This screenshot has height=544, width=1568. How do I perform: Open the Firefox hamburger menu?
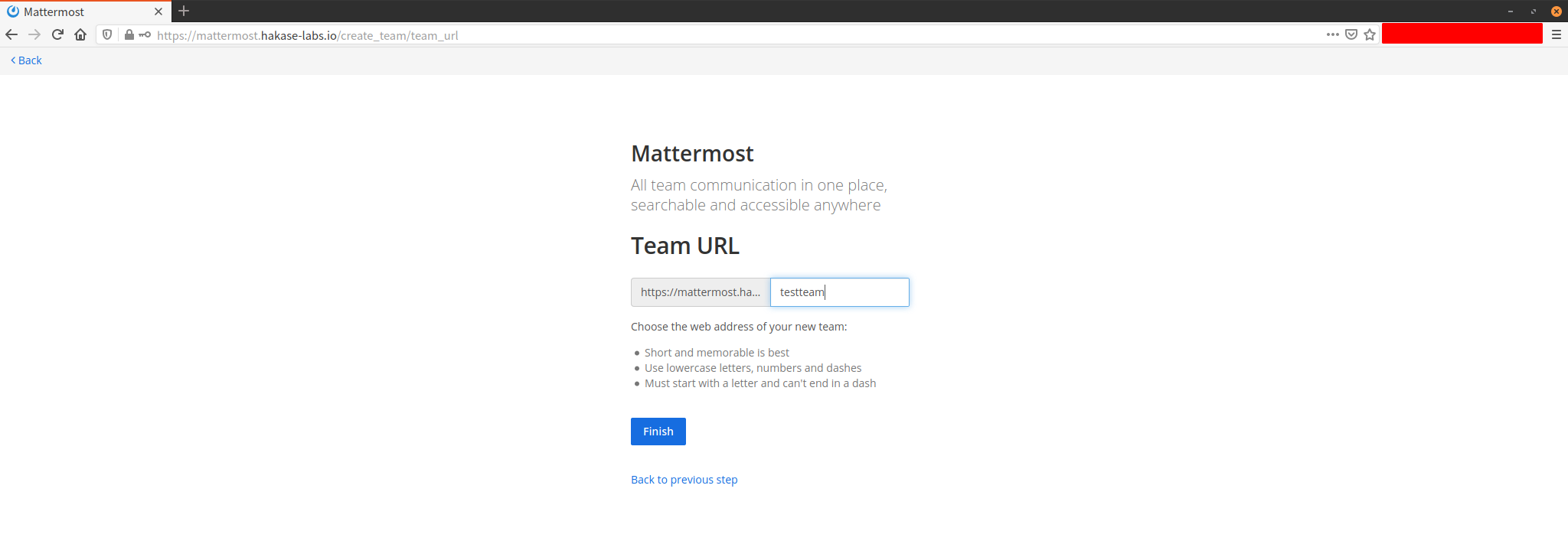[1557, 34]
